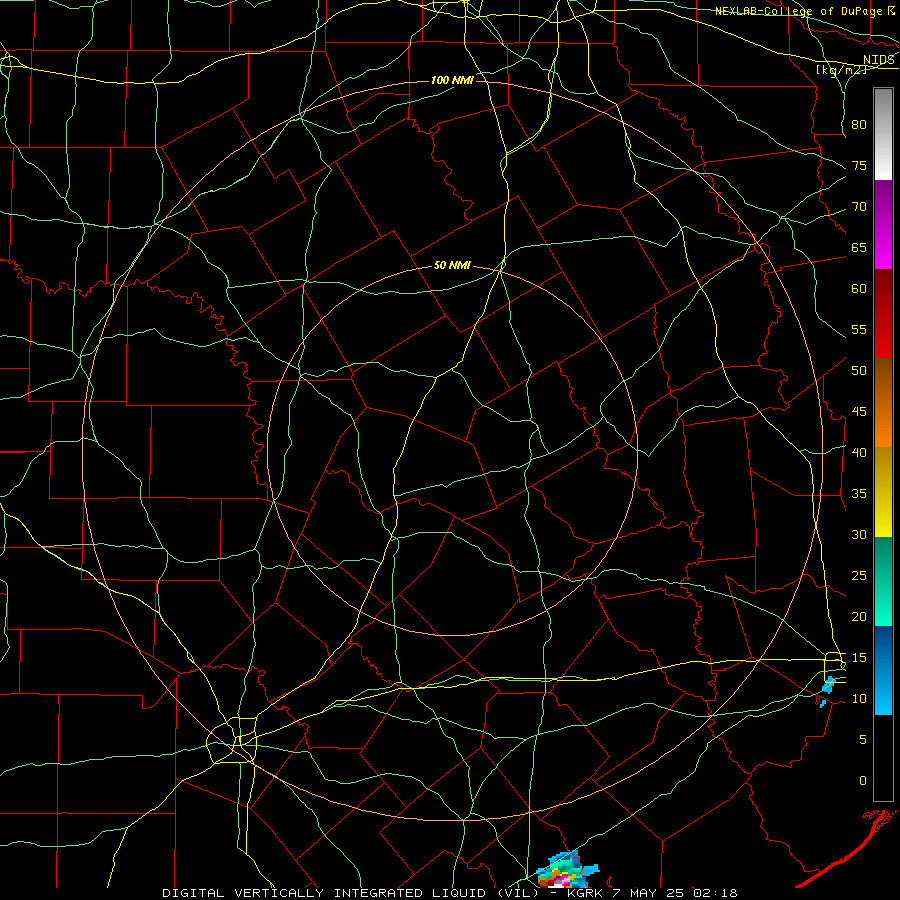
Task: Click the 65 value on the color scale
Action: coord(859,247)
